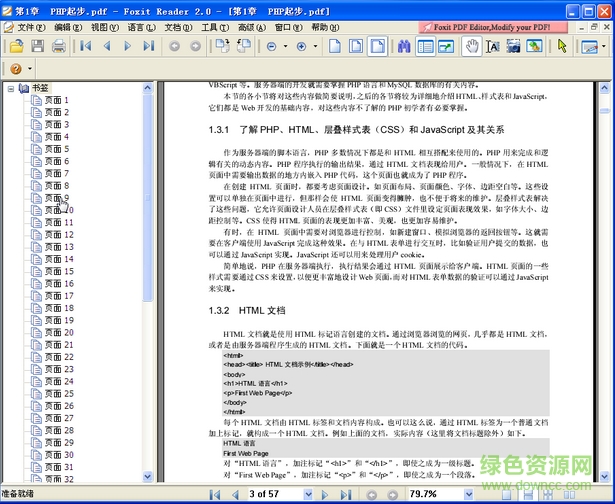Open the 语言 menu

(x=142, y=27)
